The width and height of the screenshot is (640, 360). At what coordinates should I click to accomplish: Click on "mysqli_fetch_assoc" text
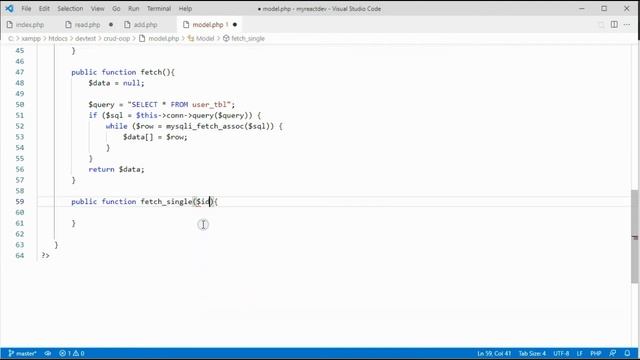coord(205,126)
